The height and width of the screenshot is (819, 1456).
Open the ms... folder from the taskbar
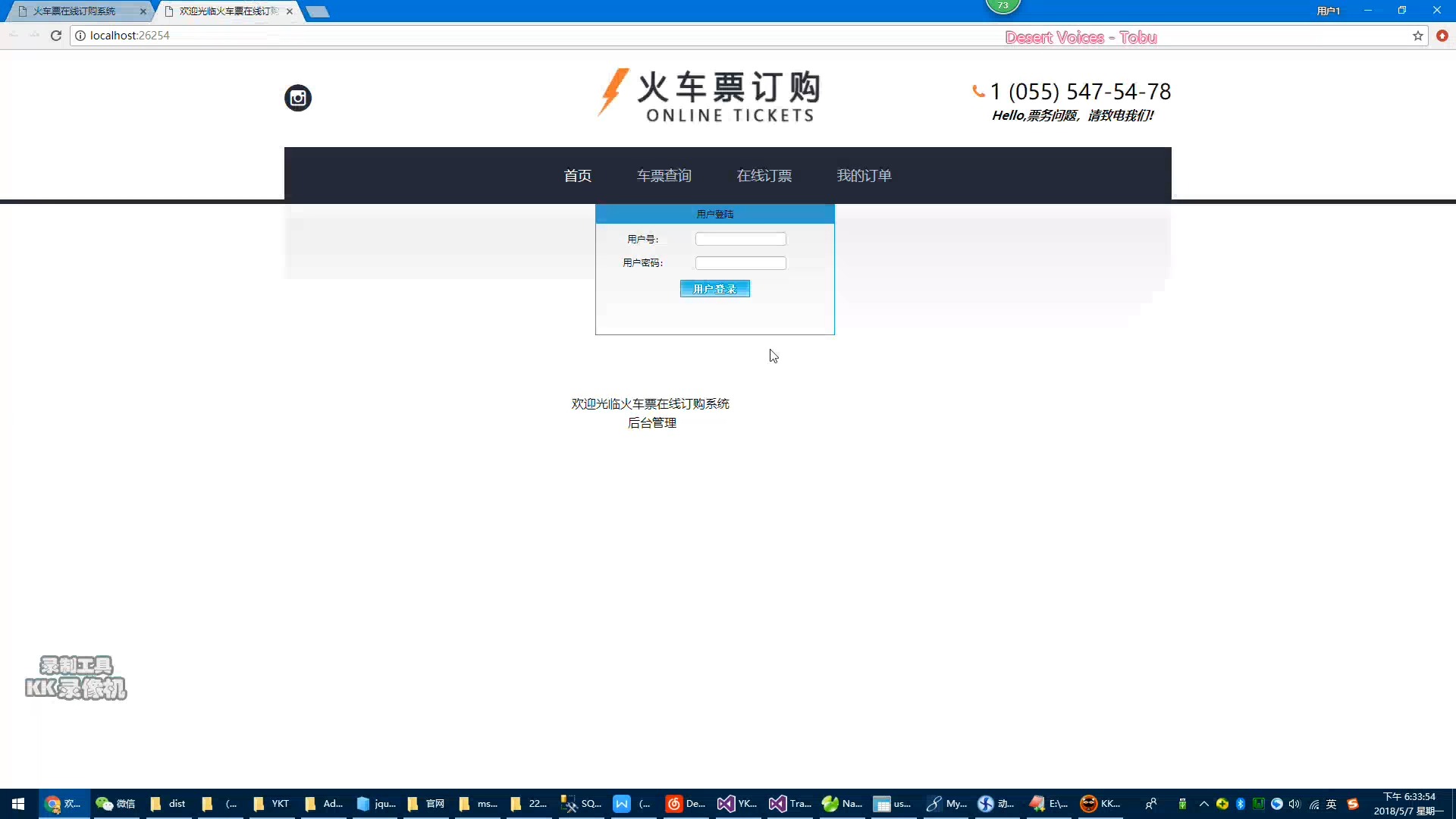coord(478,804)
